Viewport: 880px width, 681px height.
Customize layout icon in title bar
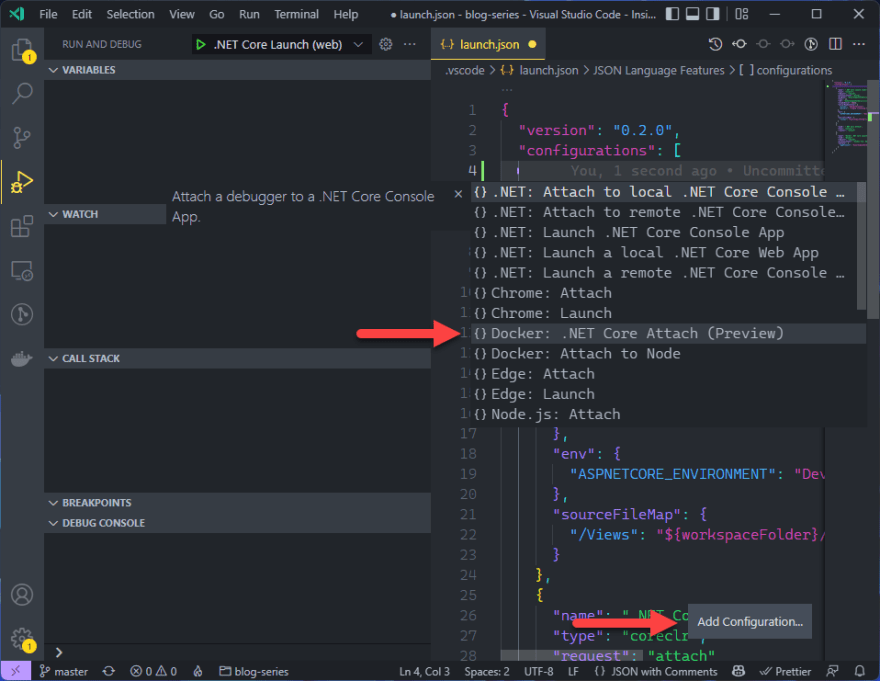coord(742,14)
